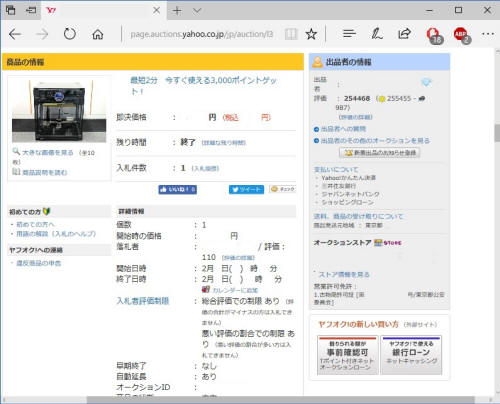Screen dimensions: 500x404
Task: Add page to favorites star
Action: (x=311, y=34)
